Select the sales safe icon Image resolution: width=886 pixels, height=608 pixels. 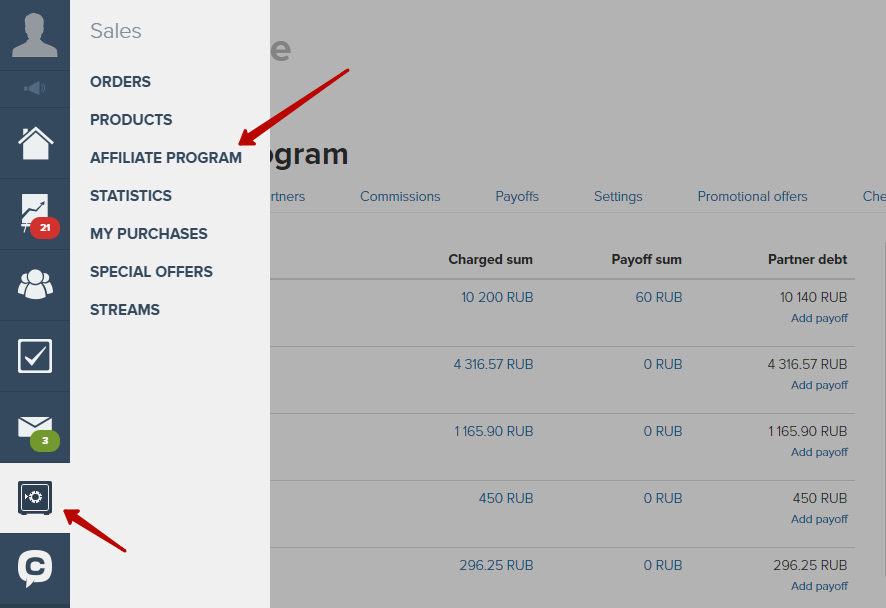[x=35, y=498]
